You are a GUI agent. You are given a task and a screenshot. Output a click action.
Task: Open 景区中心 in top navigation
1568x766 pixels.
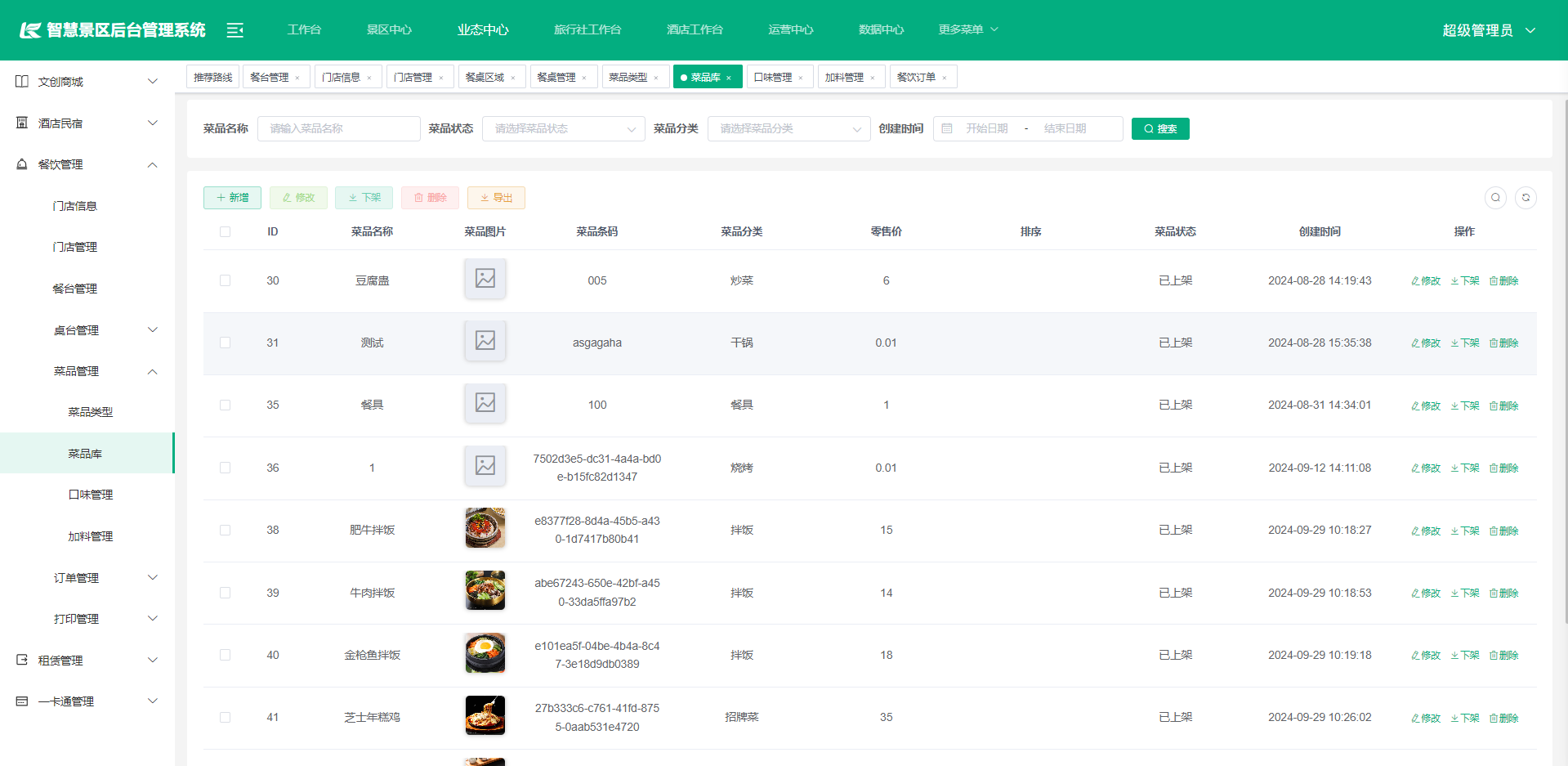[x=389, y=29]
